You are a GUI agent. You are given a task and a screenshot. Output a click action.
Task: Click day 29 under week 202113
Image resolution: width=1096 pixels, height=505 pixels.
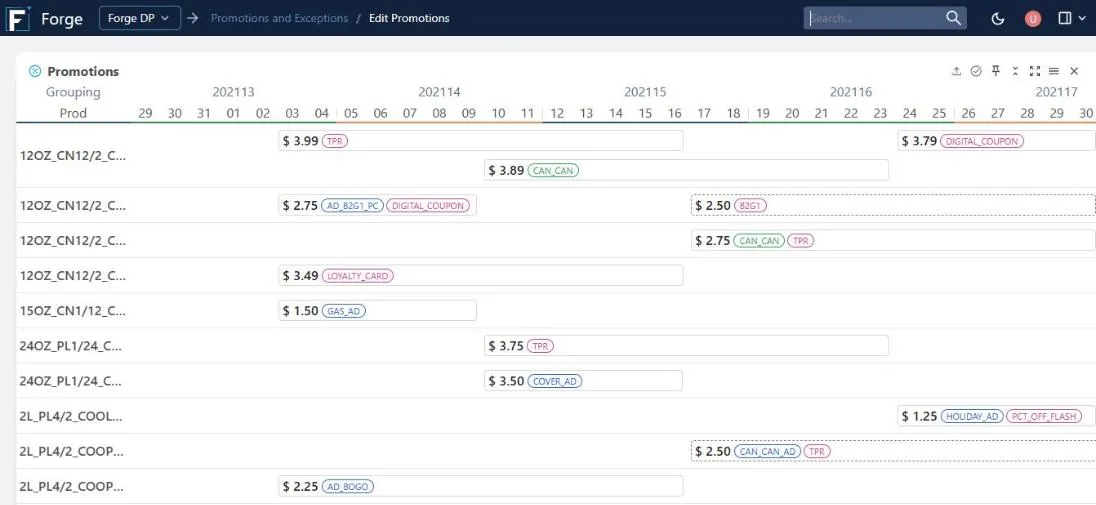pyautogui.click(x=145, y=113)
